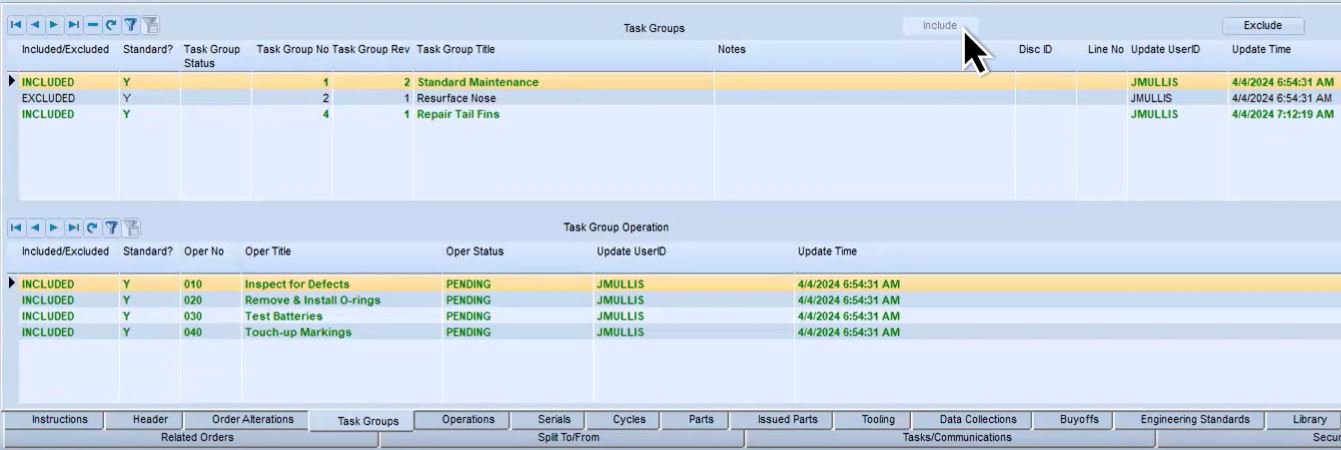Click the Oper Status column header
Viewport: 1341px width, 450px height.
475,251
